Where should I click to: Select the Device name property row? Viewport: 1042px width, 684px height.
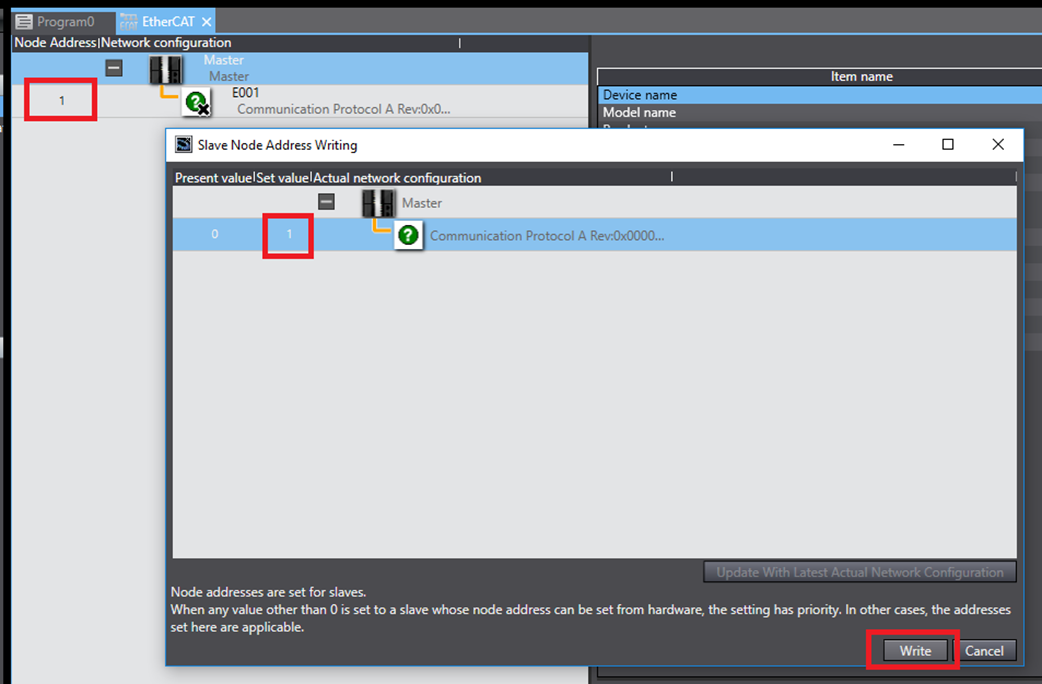click(x=640, y=95)
